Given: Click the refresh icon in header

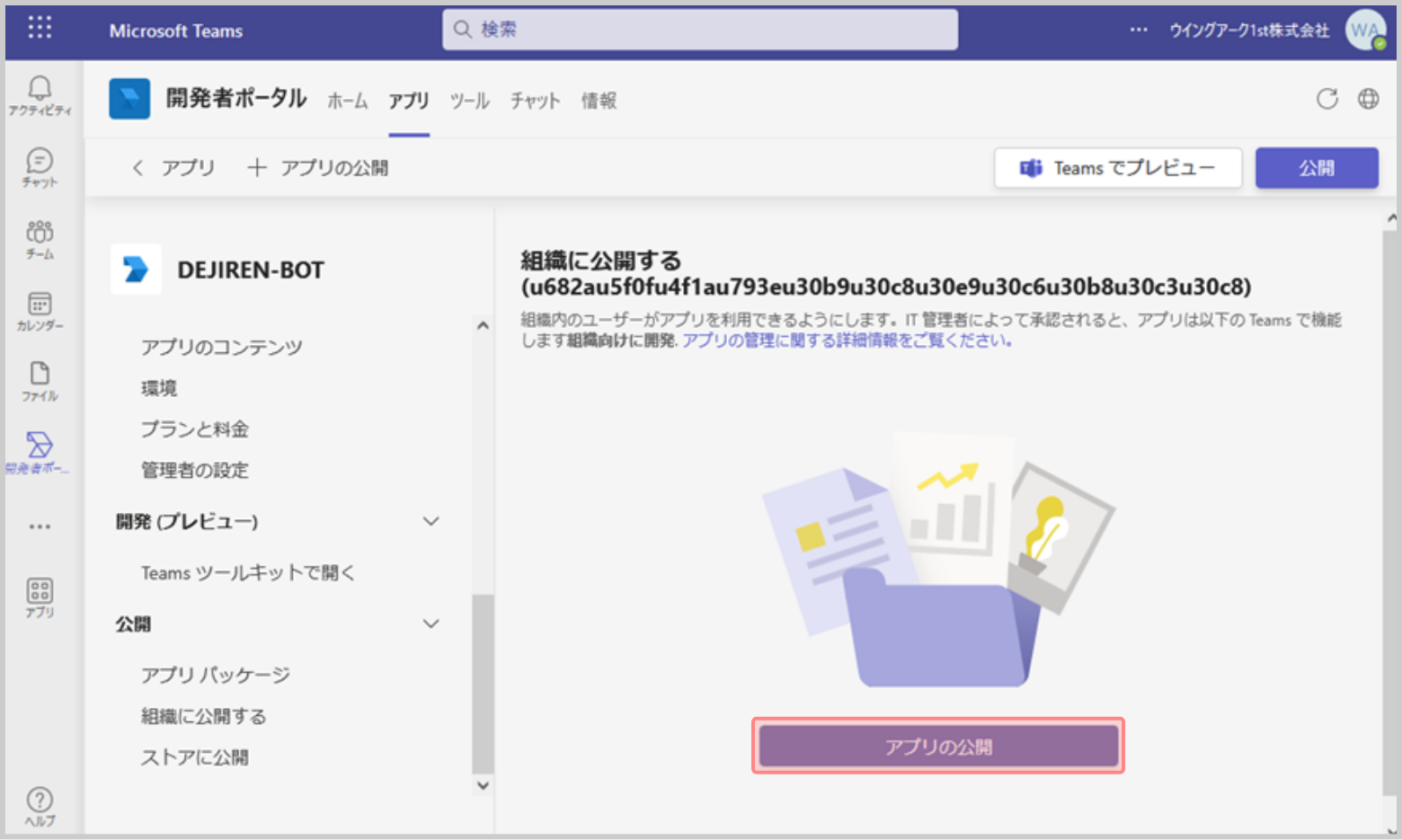Looking at the screenshot, I should point(1327,99).
